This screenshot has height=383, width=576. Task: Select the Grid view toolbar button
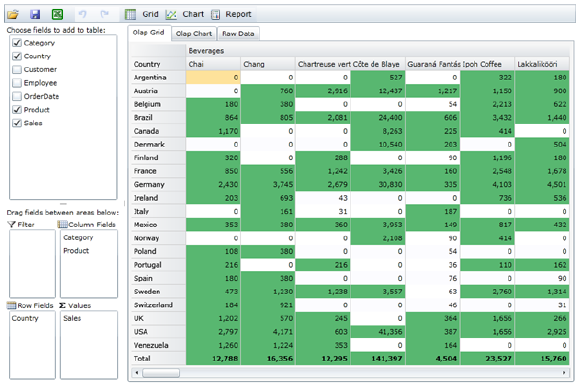coord(141,14)
